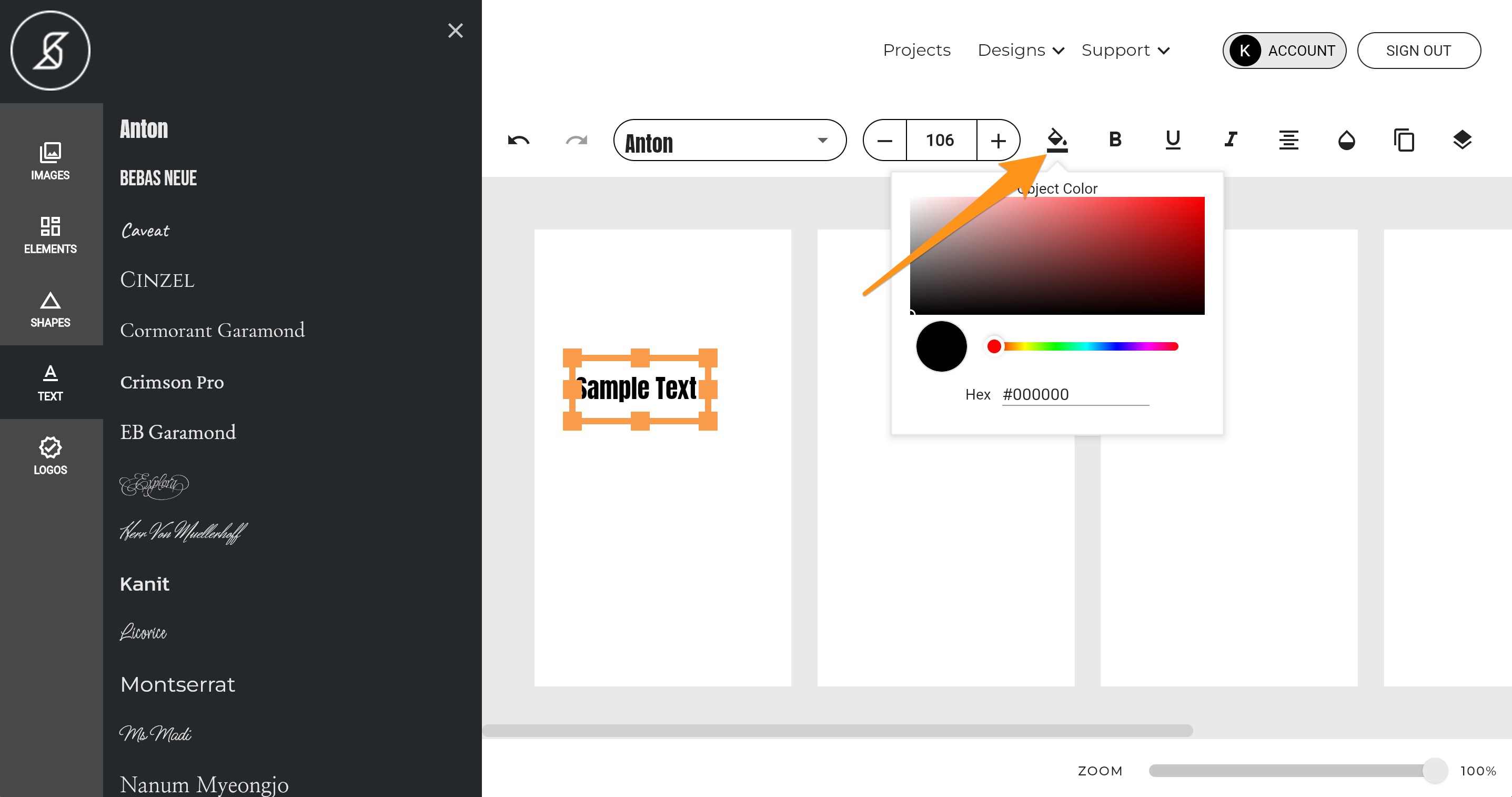Viewport: 1512px width, 797px height.
Task: Pick a shade in the color gradient square
Action: (1057, 255)
